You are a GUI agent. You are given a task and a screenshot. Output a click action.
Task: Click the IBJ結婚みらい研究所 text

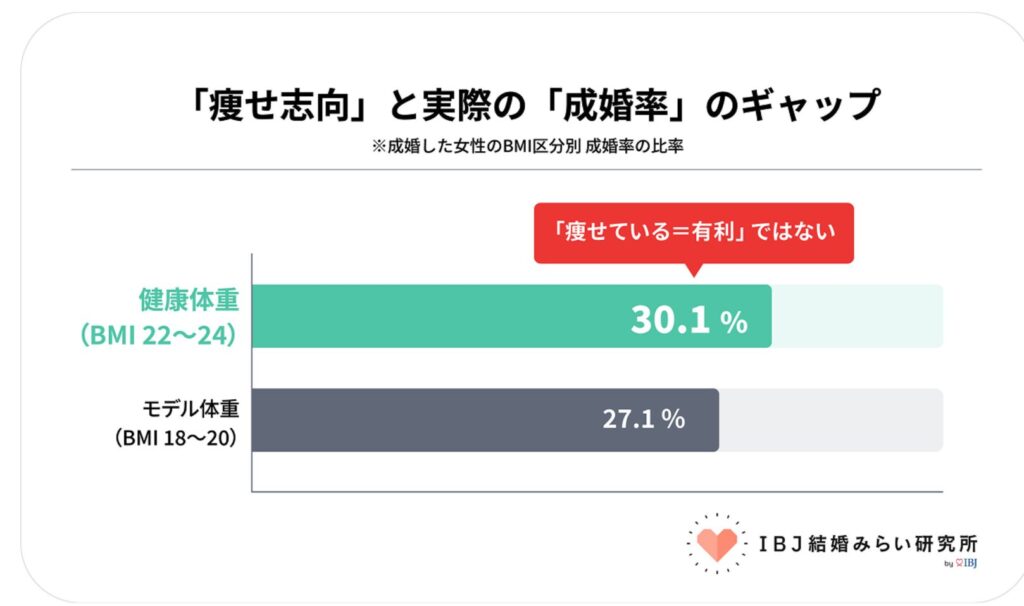868,543
